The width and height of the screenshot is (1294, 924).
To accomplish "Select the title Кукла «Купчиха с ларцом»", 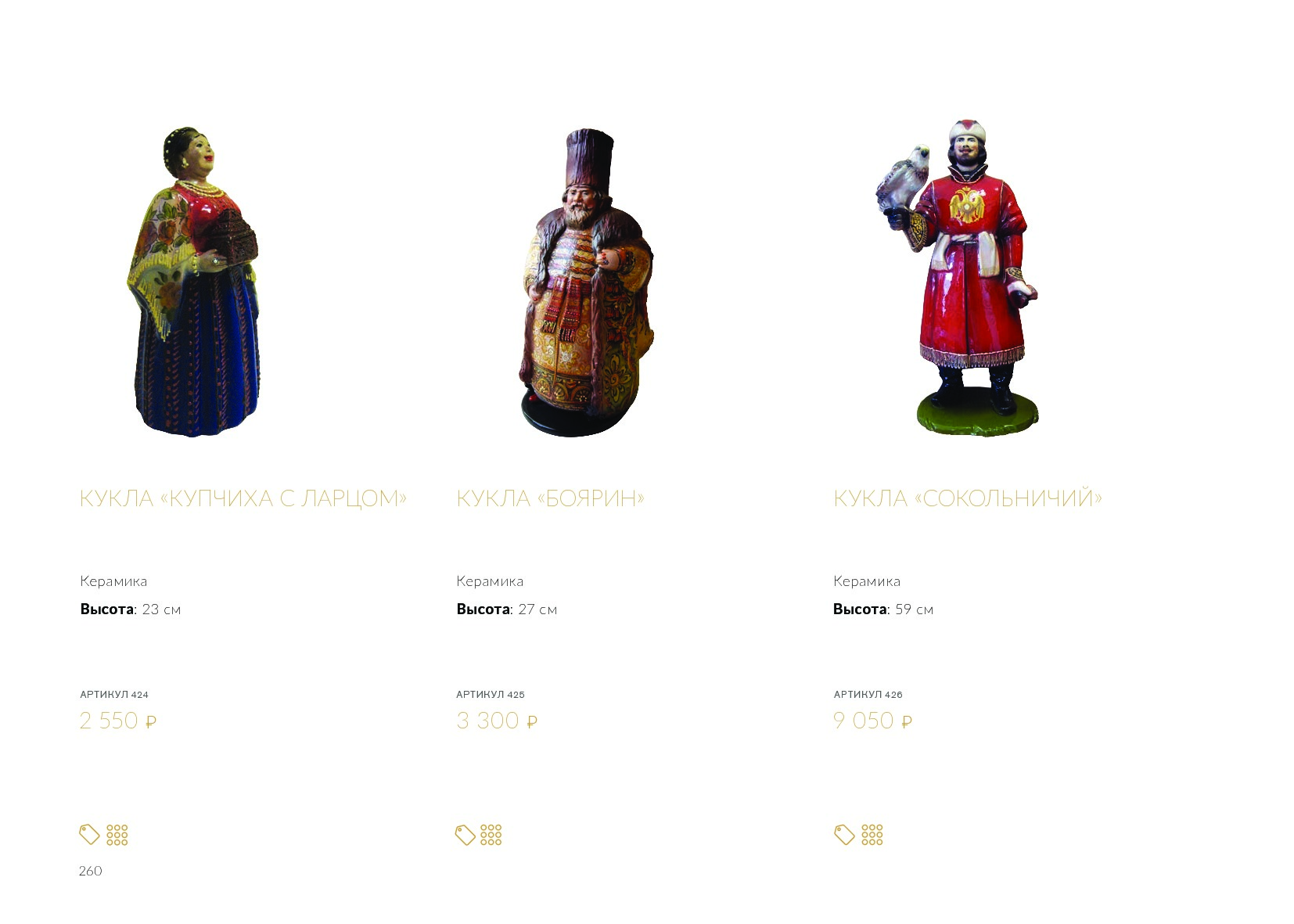I will point(243,498).
